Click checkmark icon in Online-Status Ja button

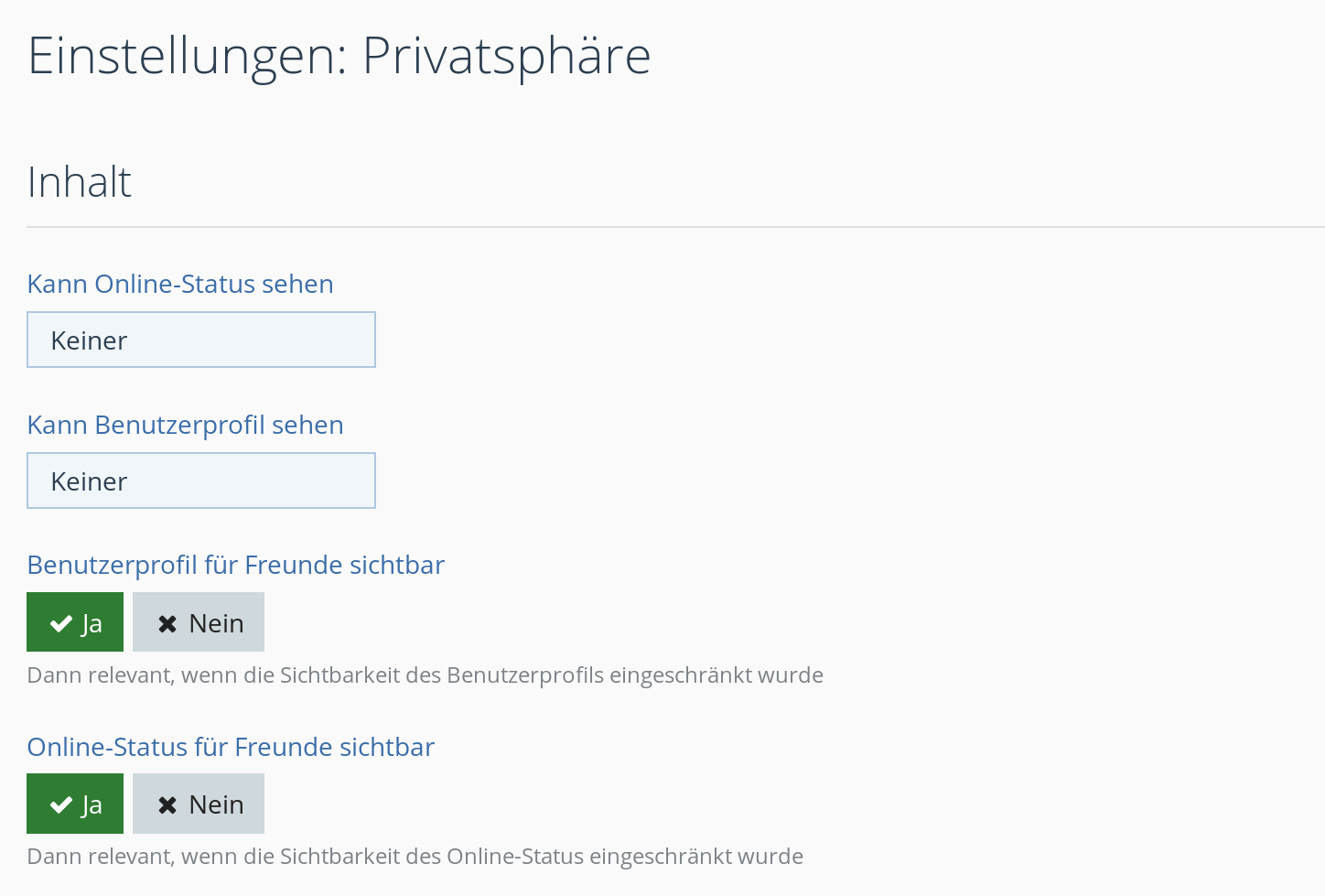[61, 804]
